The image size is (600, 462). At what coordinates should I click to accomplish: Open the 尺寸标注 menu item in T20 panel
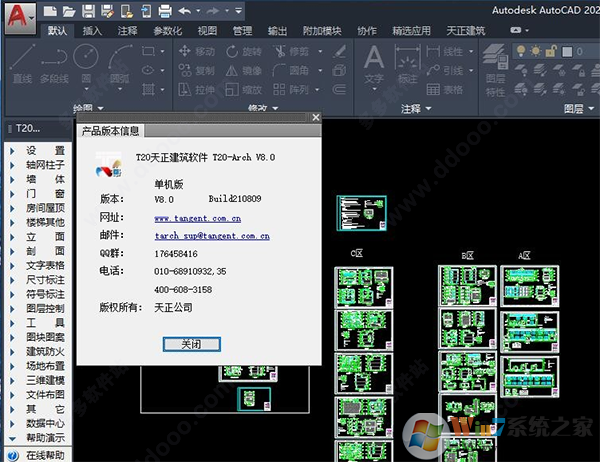[45, 280]
